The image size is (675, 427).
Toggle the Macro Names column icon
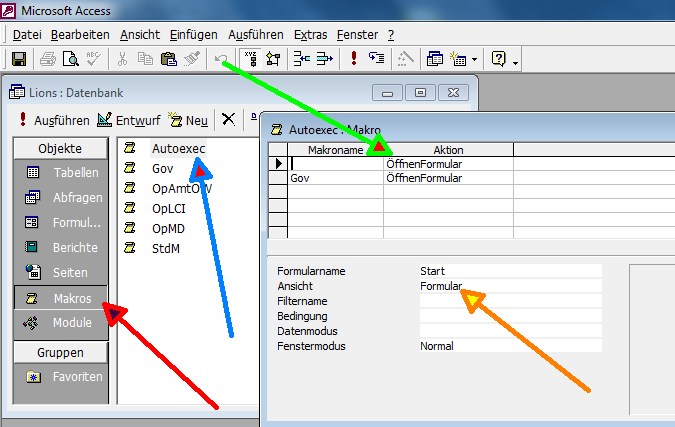click(x=250, y=59)
